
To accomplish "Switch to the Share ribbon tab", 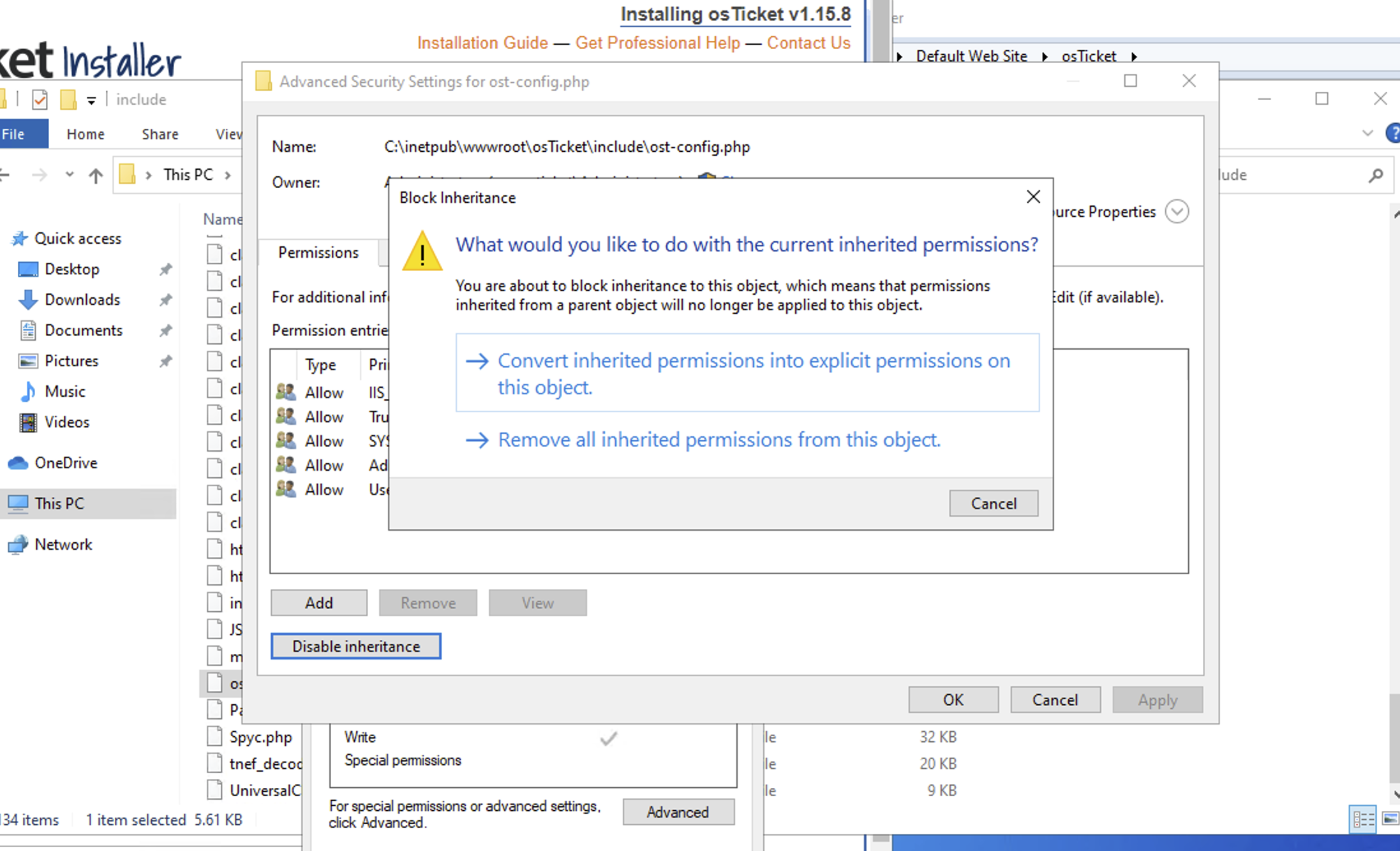I will pos(160,134).
